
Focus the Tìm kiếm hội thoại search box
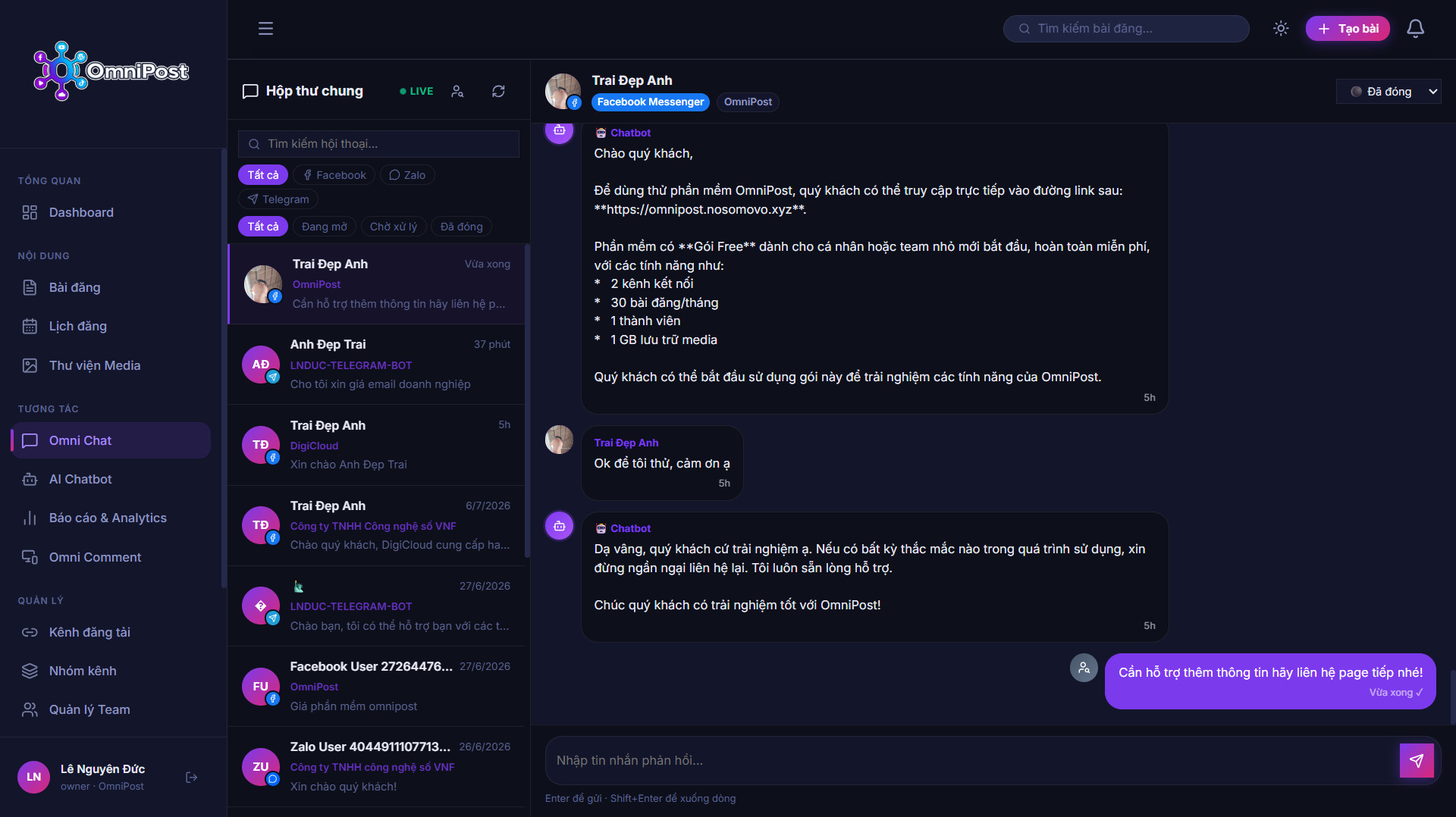click(378, 144)
